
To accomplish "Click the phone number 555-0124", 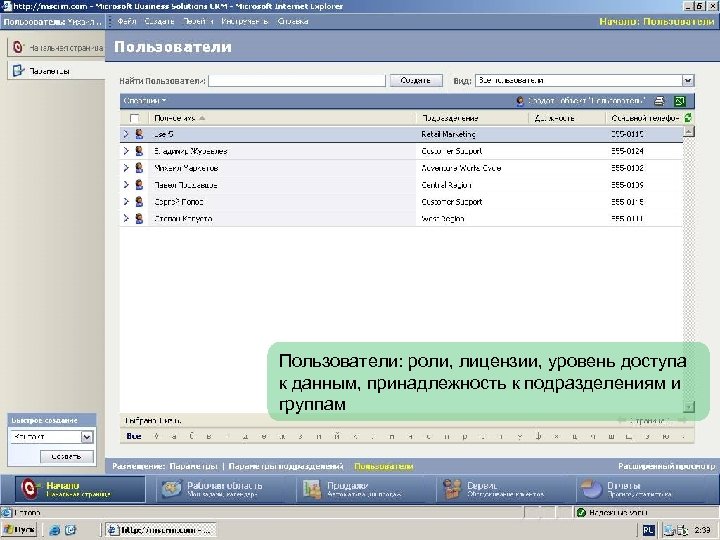I will [x=627, y=151].
